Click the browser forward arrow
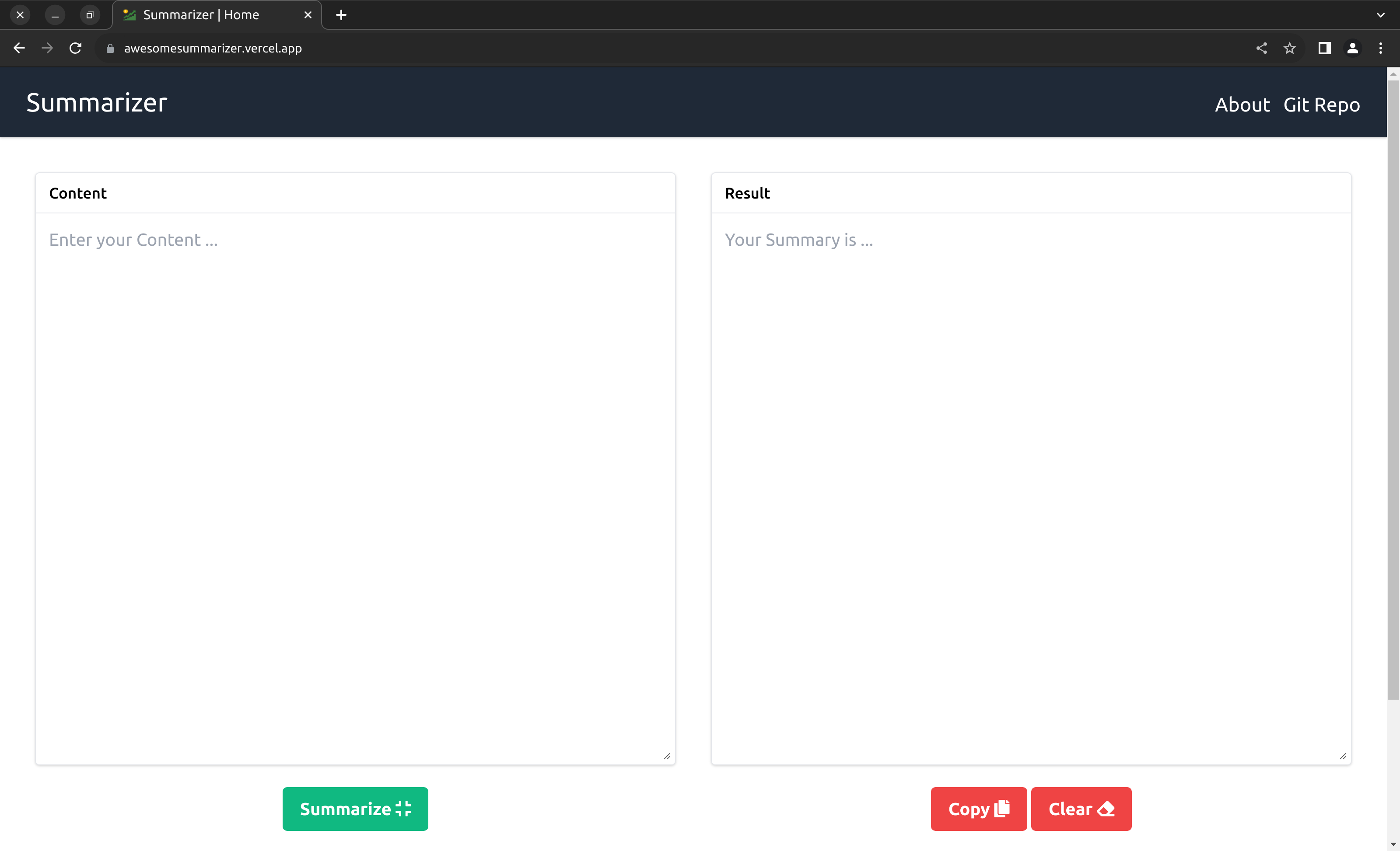 pos(47,48)
